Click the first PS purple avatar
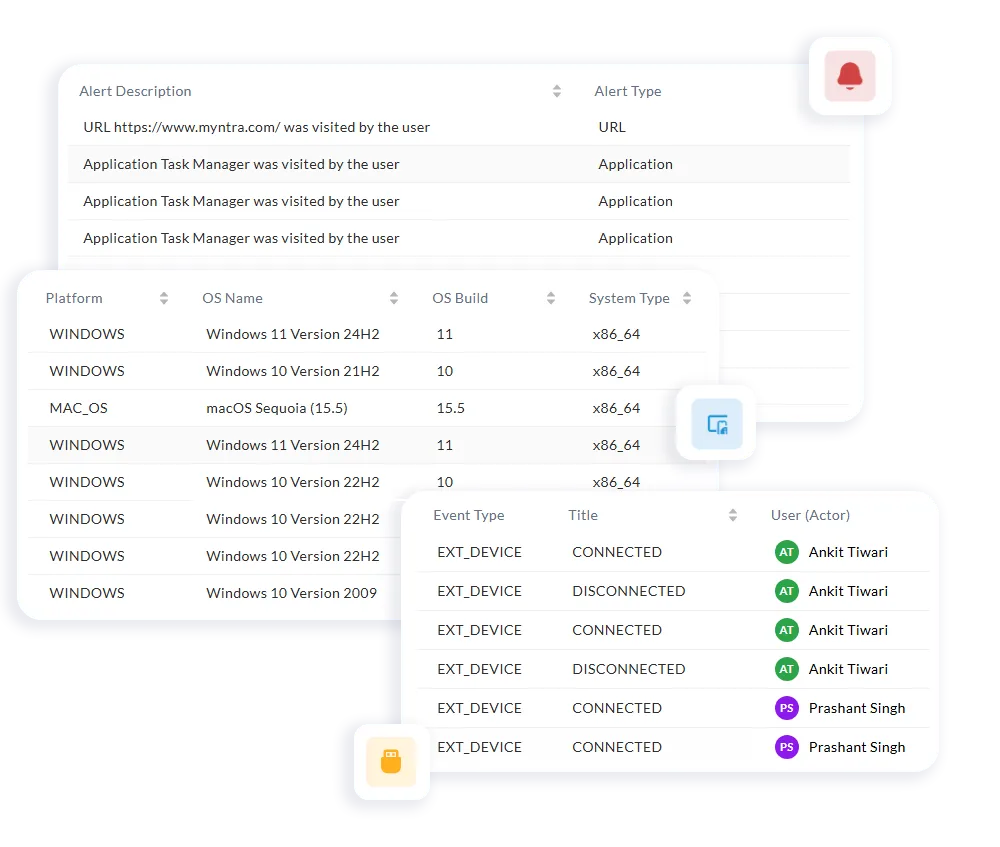This screenshot has width=1000, height=847. coord(786,708)
